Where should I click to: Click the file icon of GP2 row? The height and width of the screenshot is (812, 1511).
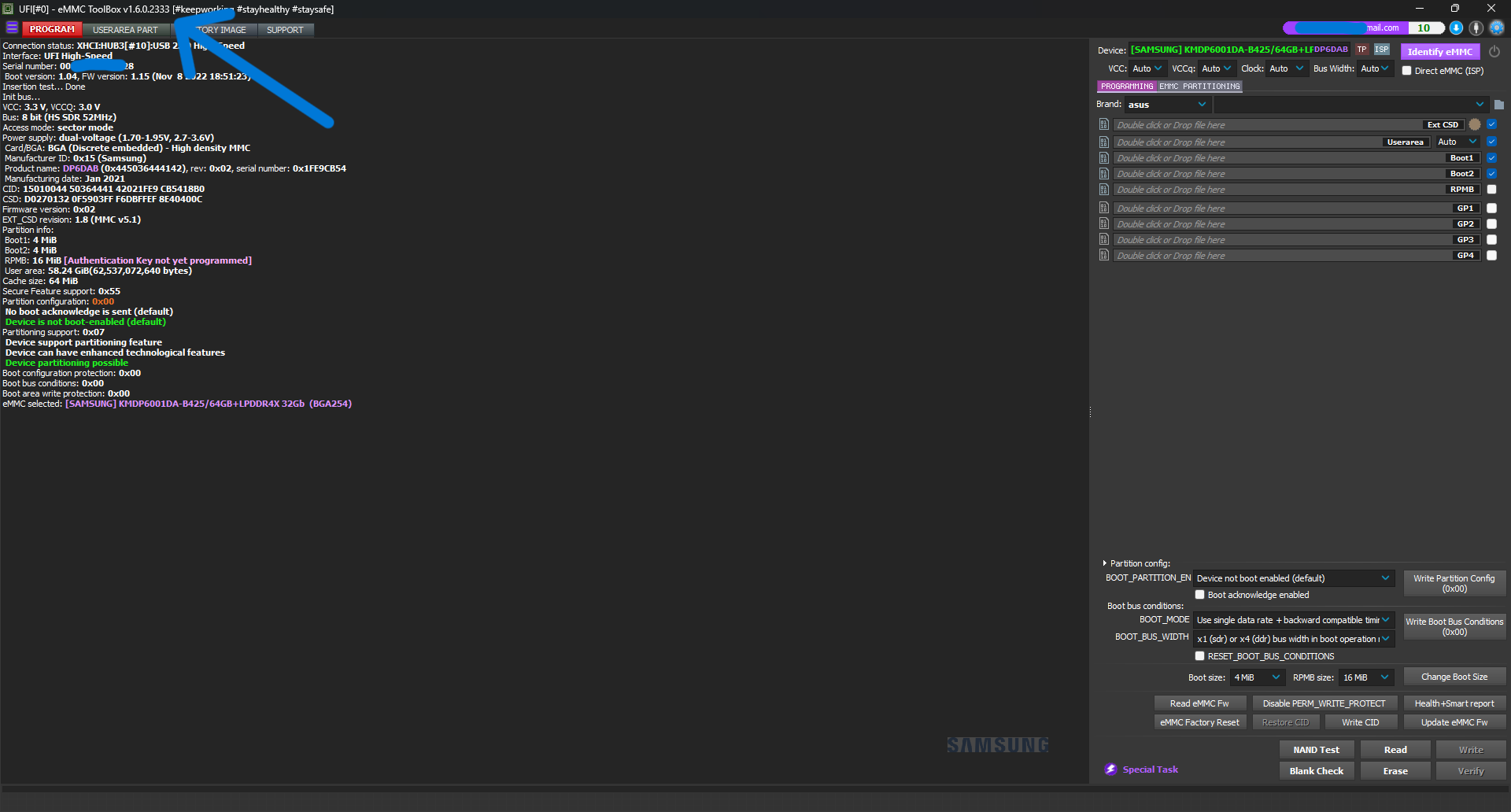pos(1104,223)
